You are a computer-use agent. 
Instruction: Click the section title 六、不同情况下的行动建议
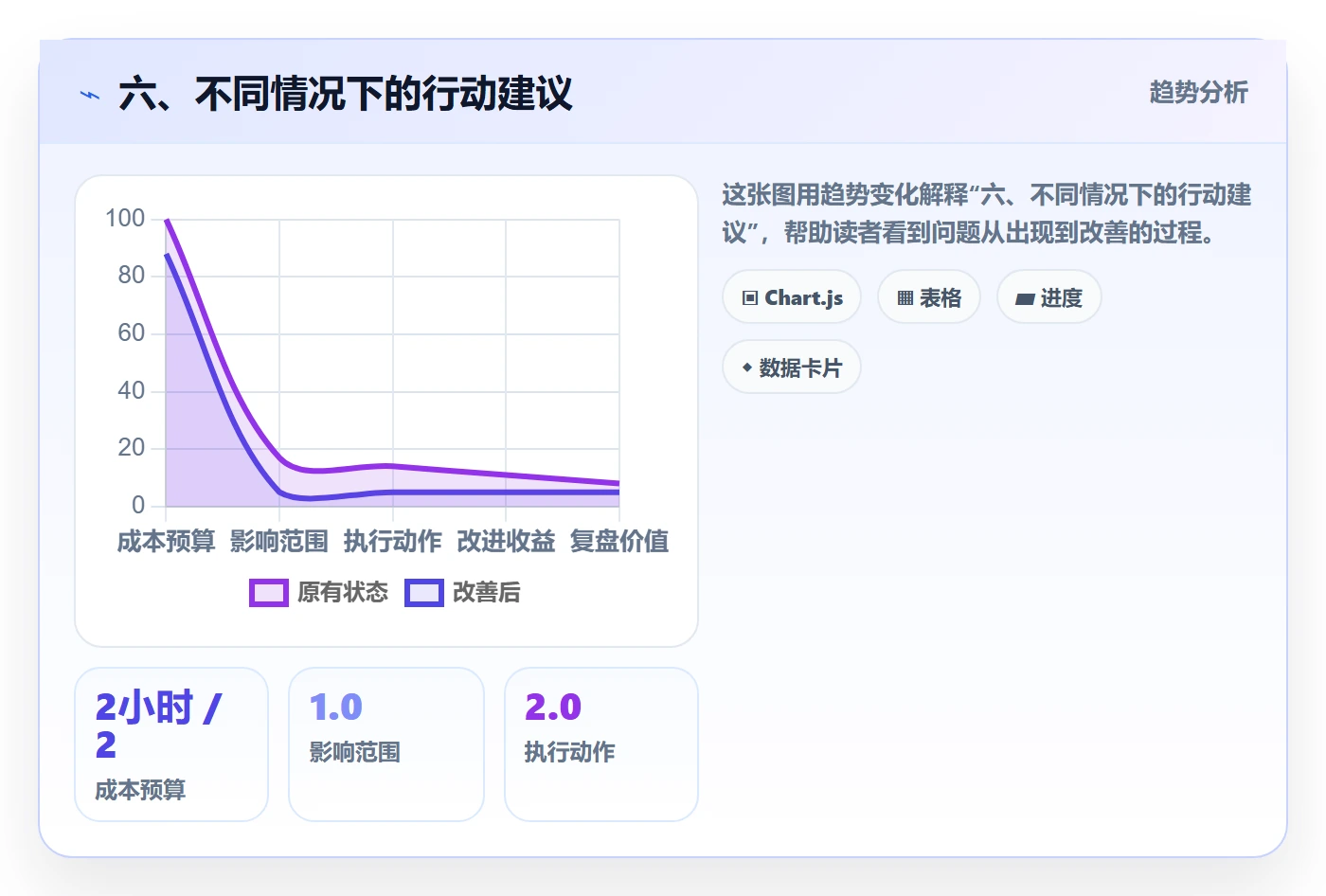coord(346,95)
